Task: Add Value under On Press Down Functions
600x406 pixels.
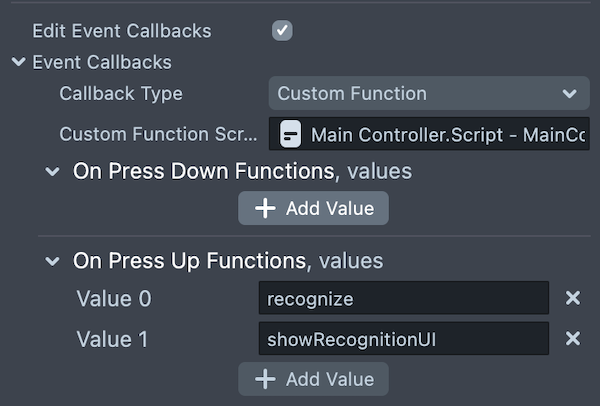Action: (x=313, y=208)
